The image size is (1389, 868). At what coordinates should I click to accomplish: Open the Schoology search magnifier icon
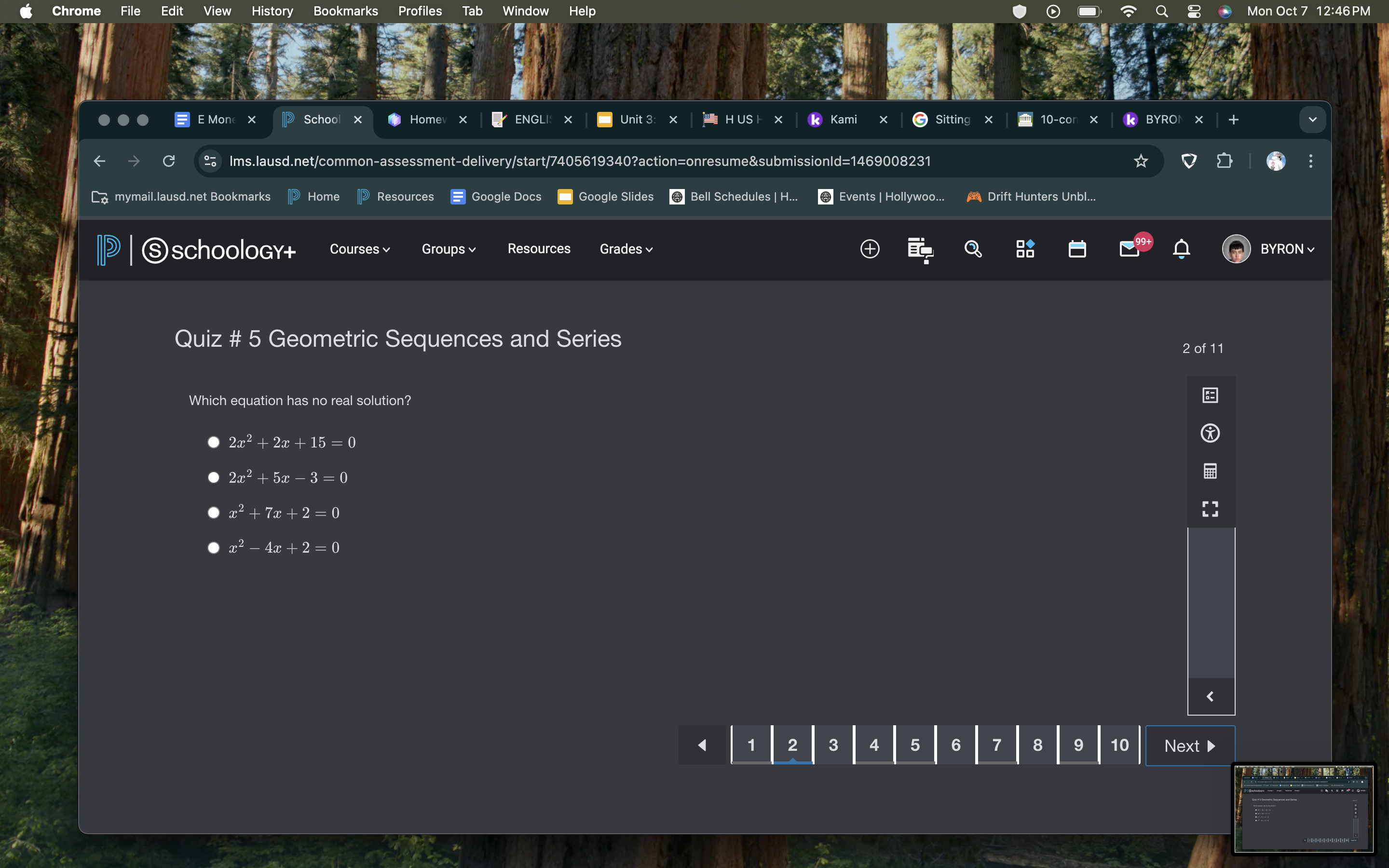tap(973, 248)
